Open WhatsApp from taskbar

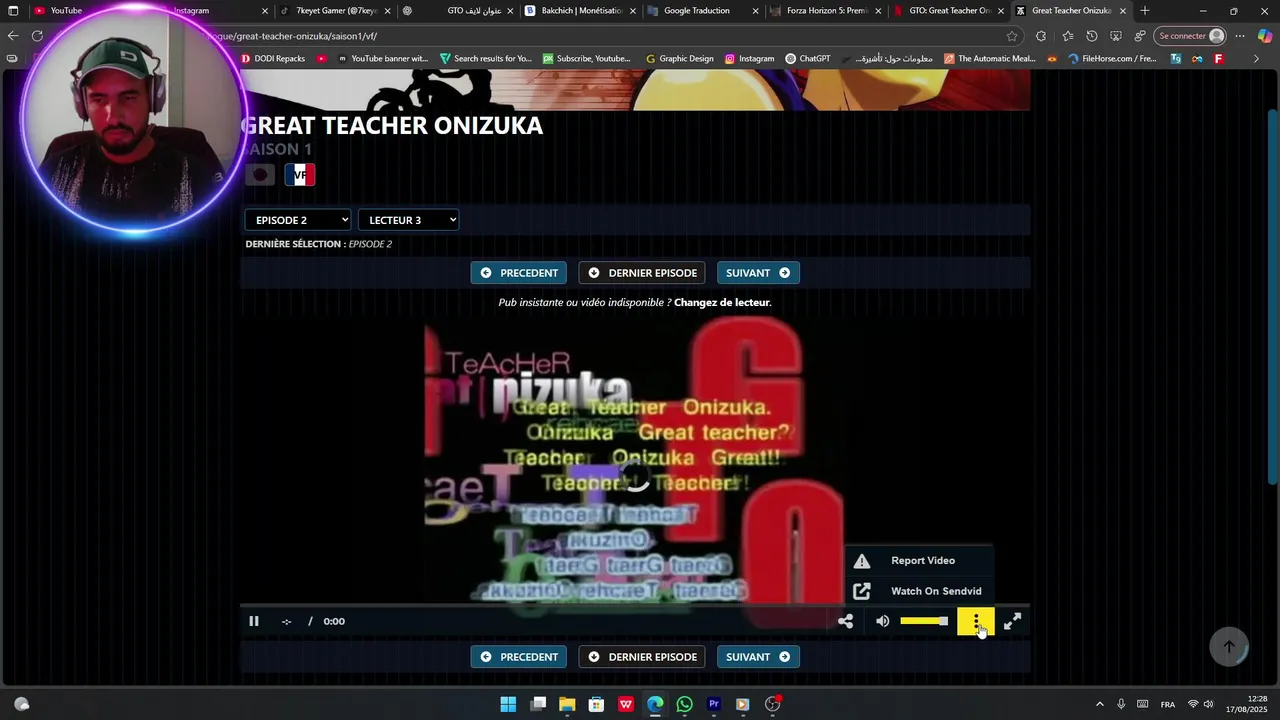(684, 704)
